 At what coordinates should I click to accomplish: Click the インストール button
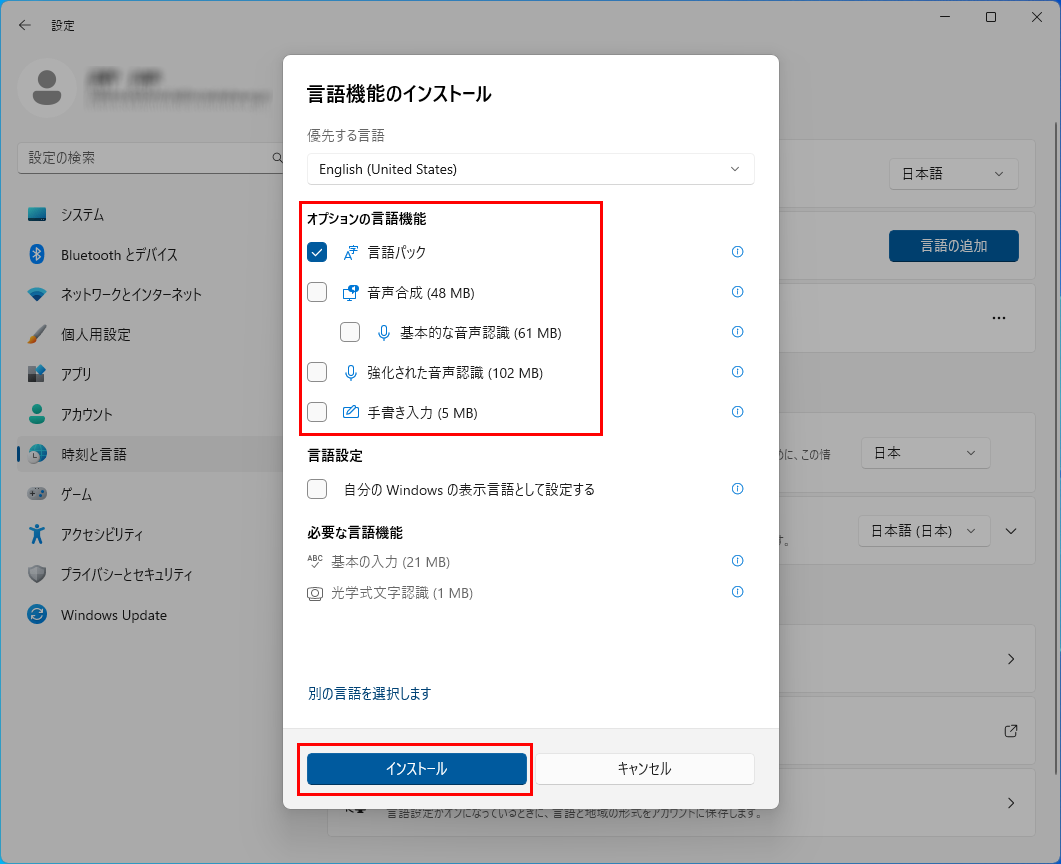click(x=417, y=769)
